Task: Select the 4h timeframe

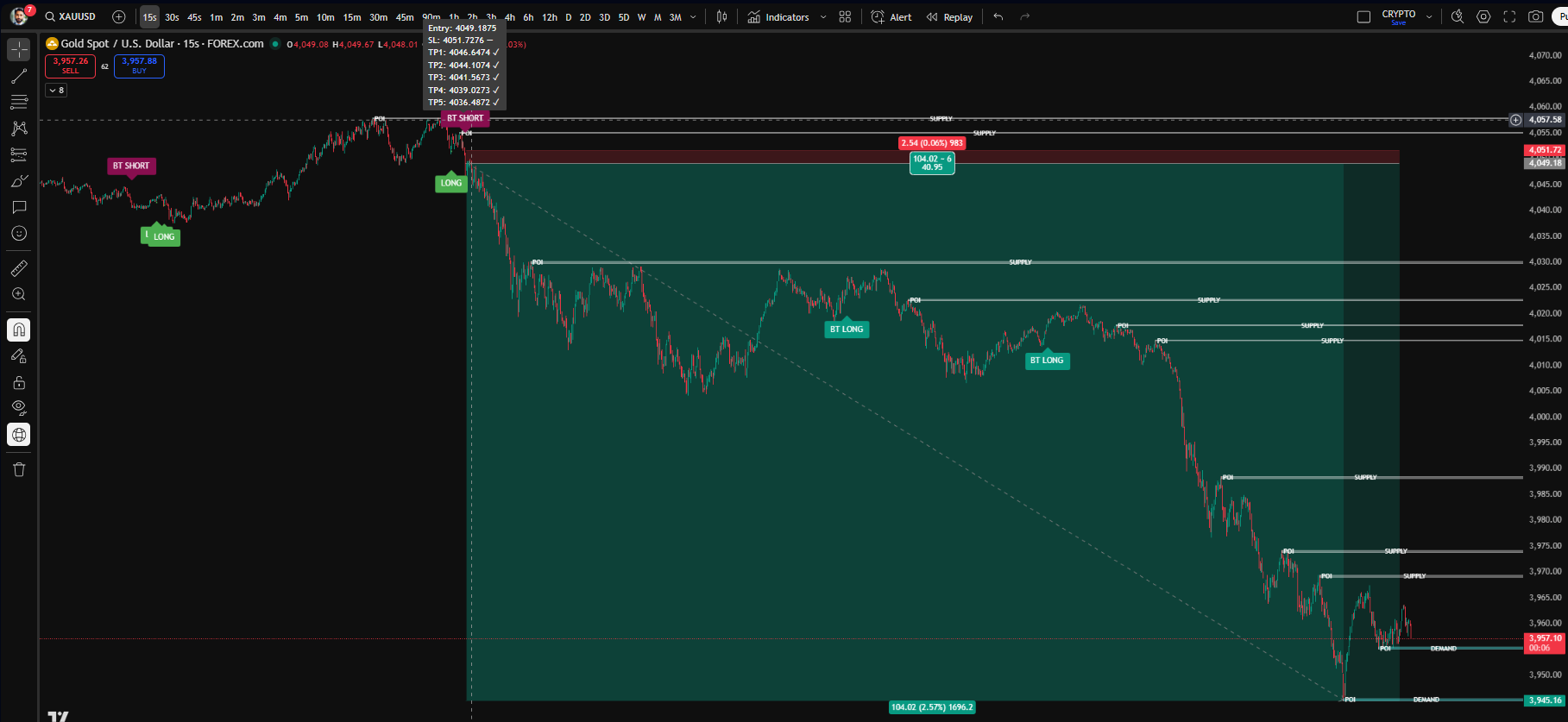Action: (509, 17)
